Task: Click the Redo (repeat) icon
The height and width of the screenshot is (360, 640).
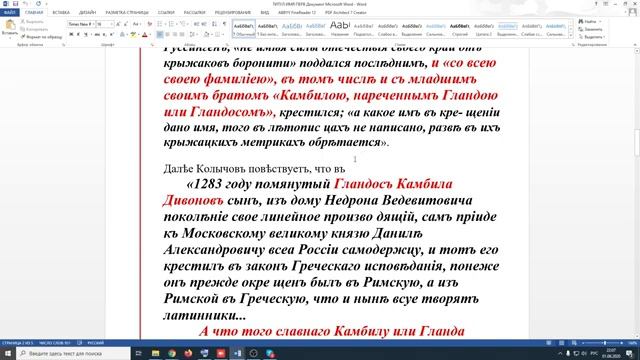Action: [38, 4]
